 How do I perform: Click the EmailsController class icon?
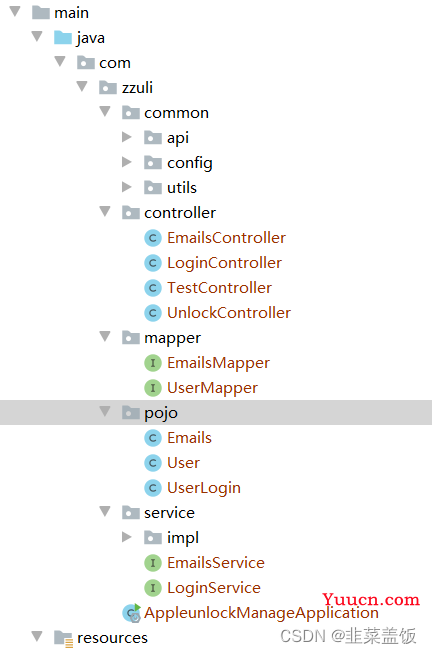(153, 238)
